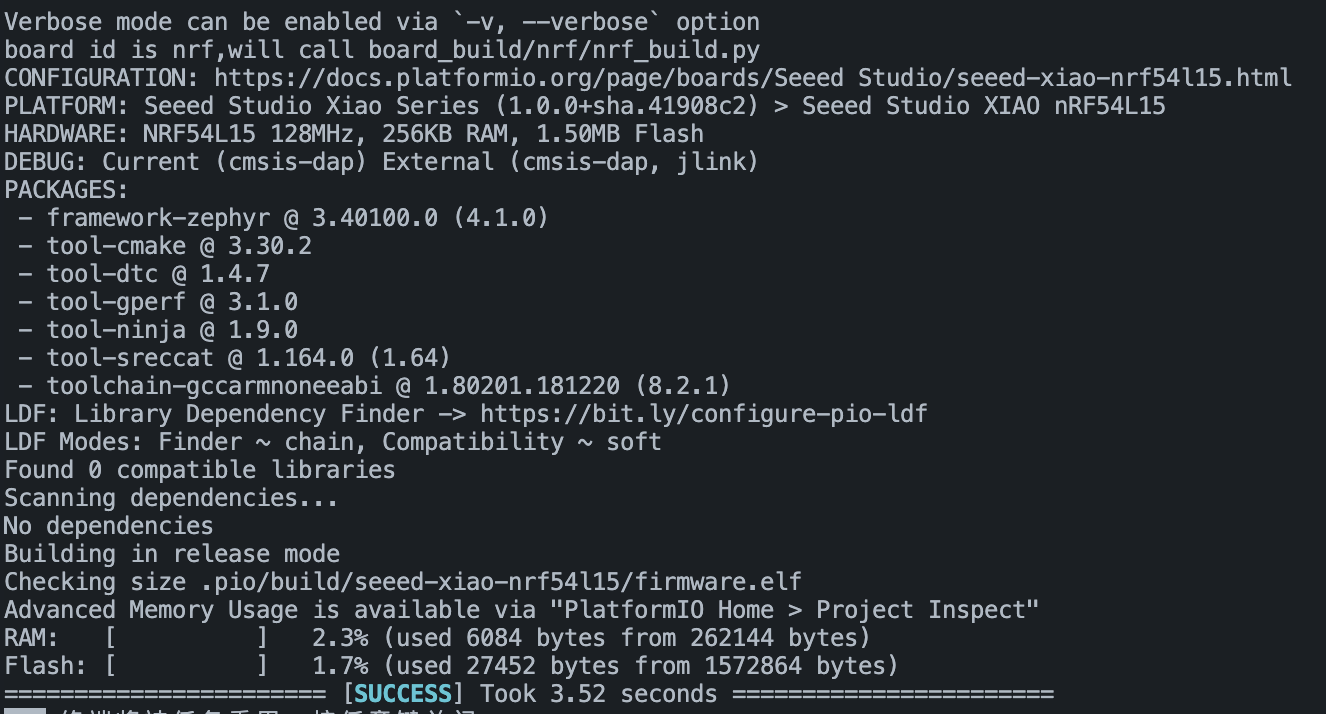Select the tool-sreccat package line
The height and width of the screenshot is (714, 1326).
[235, 358]
